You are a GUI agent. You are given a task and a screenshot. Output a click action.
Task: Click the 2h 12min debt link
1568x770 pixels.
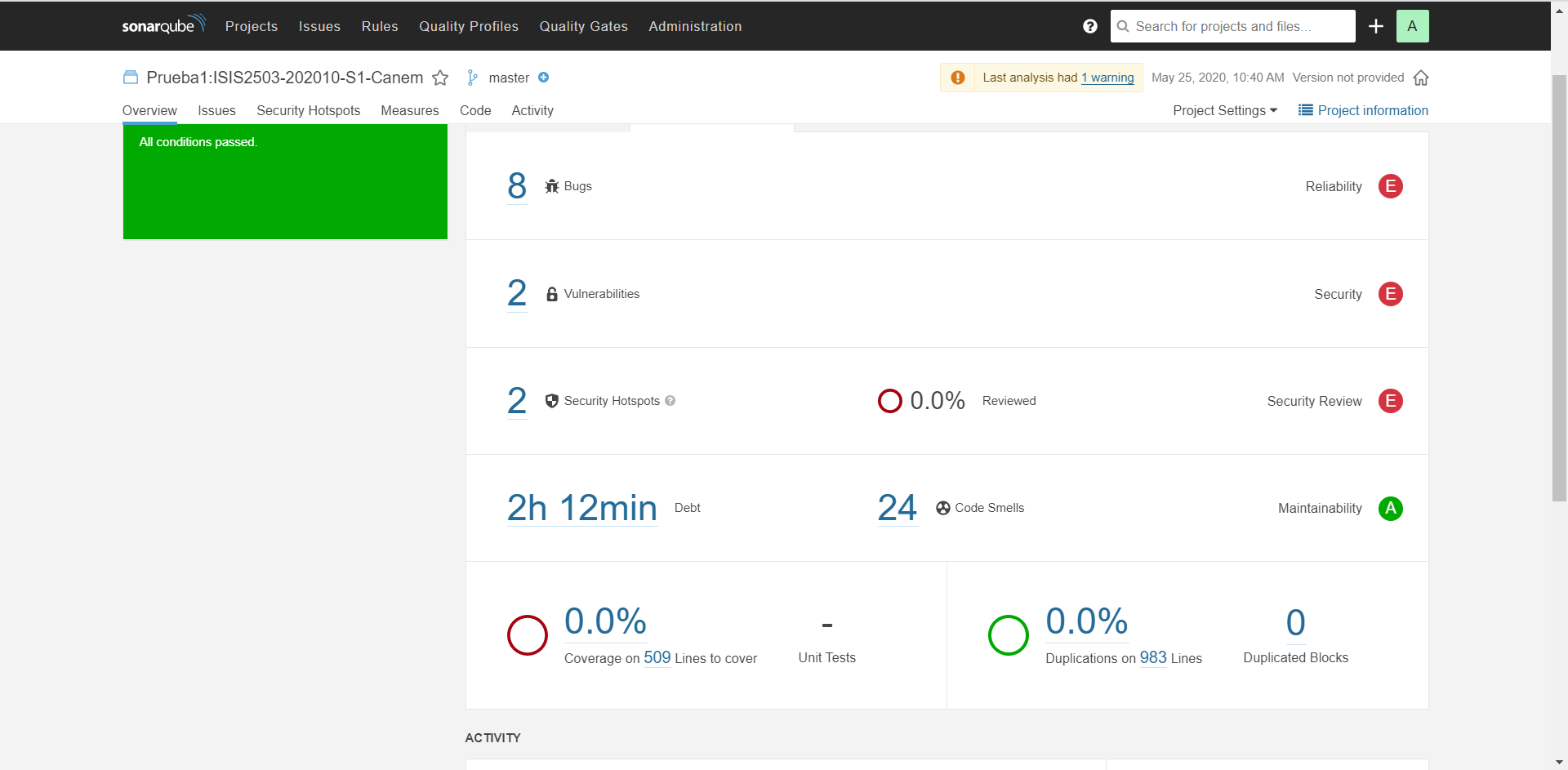[x=582, y=508]
